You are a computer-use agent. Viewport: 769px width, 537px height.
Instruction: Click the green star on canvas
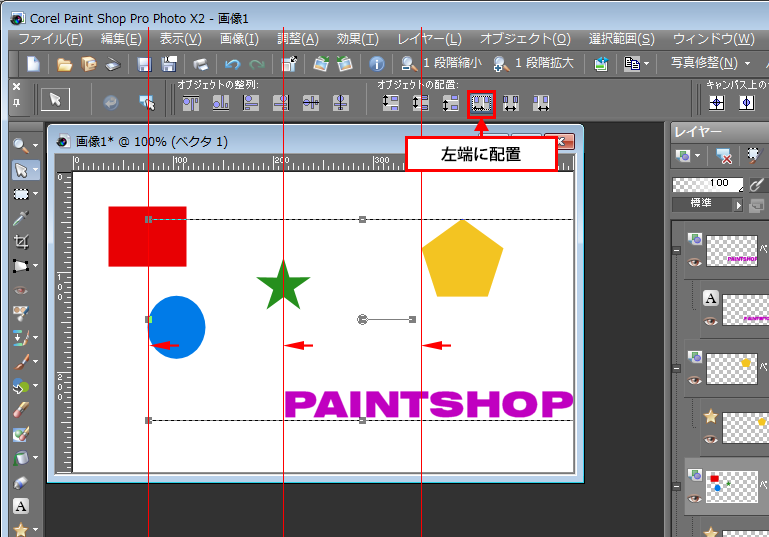click(x=283, y=286)
